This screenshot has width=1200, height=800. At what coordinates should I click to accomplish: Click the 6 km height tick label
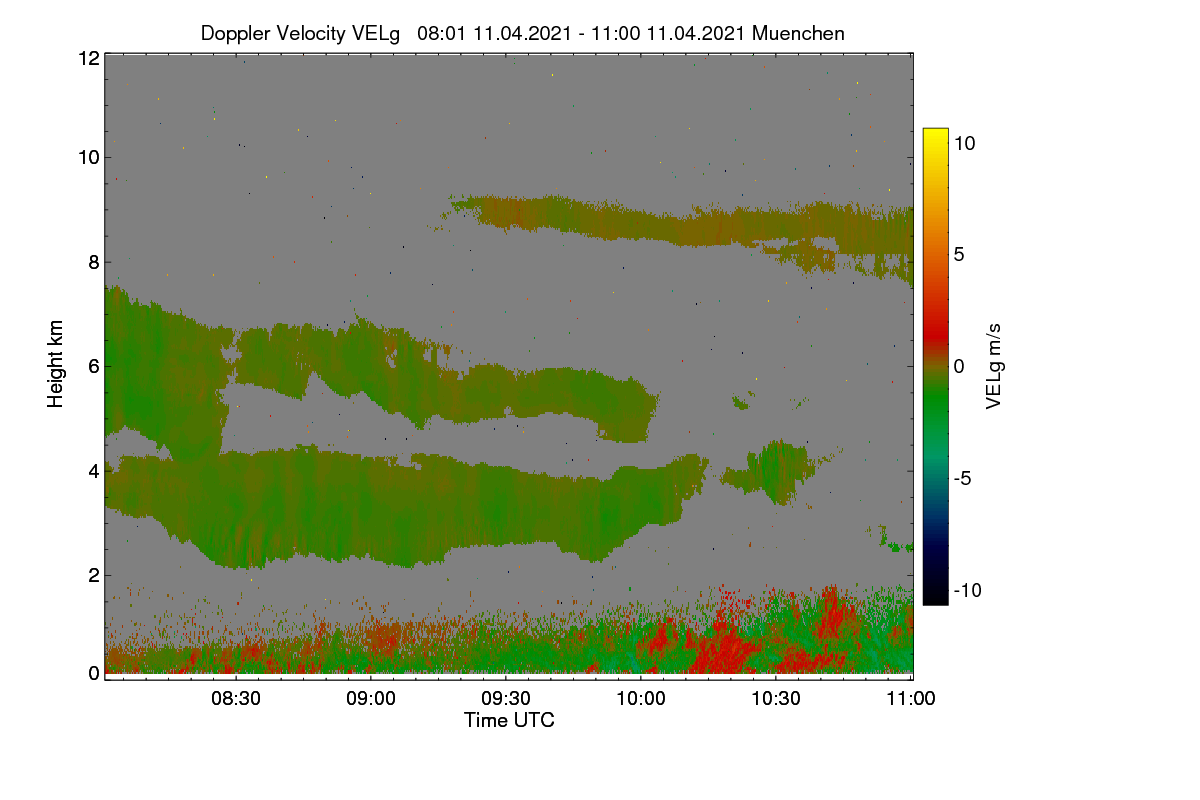93,366
